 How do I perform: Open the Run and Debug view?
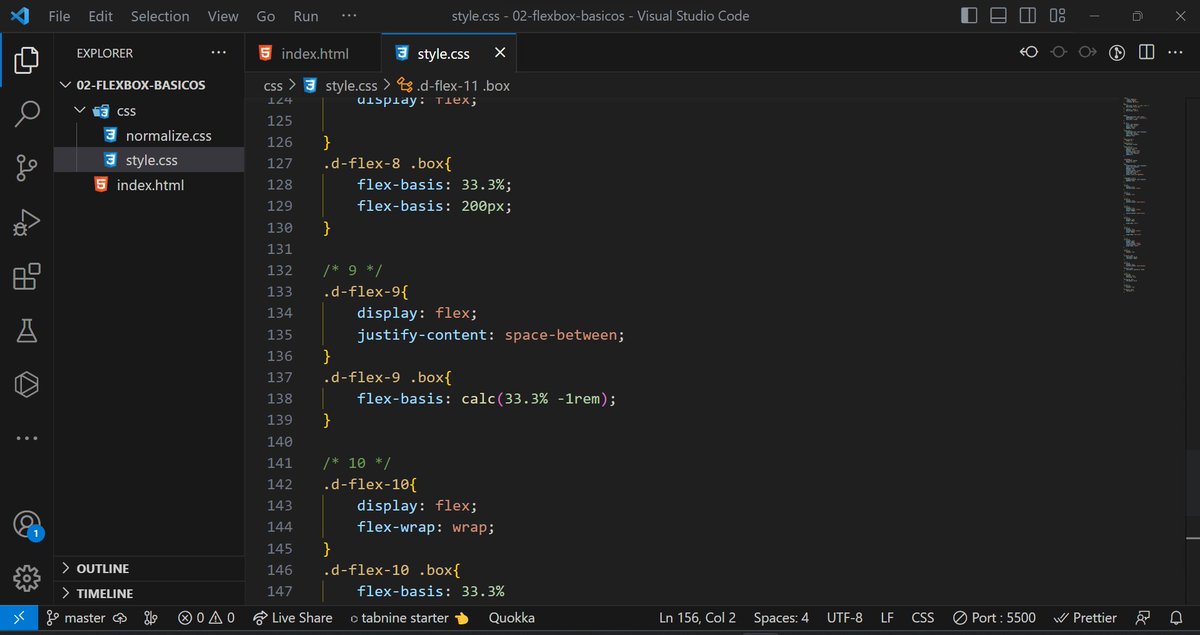[x=27, y=222]
